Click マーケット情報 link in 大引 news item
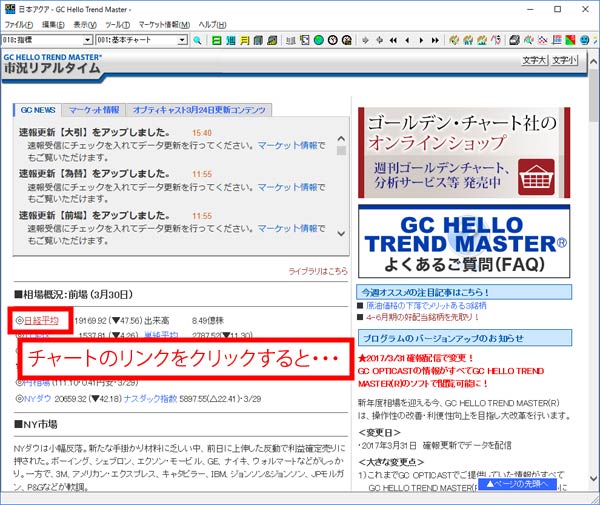The width and height of the screenshot is (600, 505). (x=288, y=145)
